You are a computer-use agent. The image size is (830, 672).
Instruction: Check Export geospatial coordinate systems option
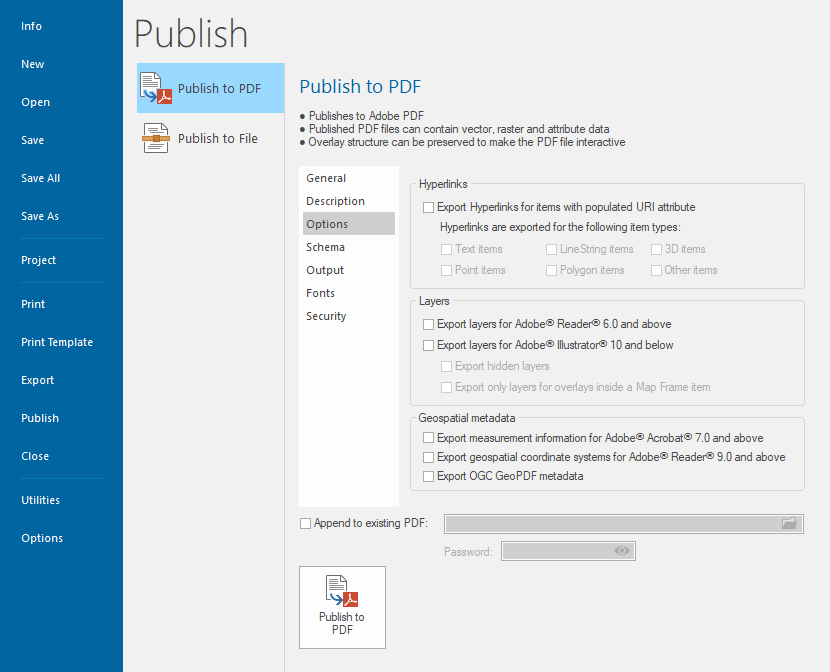click(429, 457)
